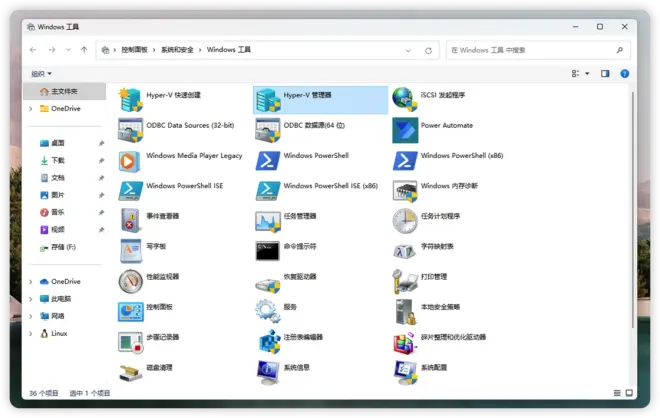Viewport: 660px width, 418px height.
Task: Open the 服务 gears icon
Action: (267, 311)
